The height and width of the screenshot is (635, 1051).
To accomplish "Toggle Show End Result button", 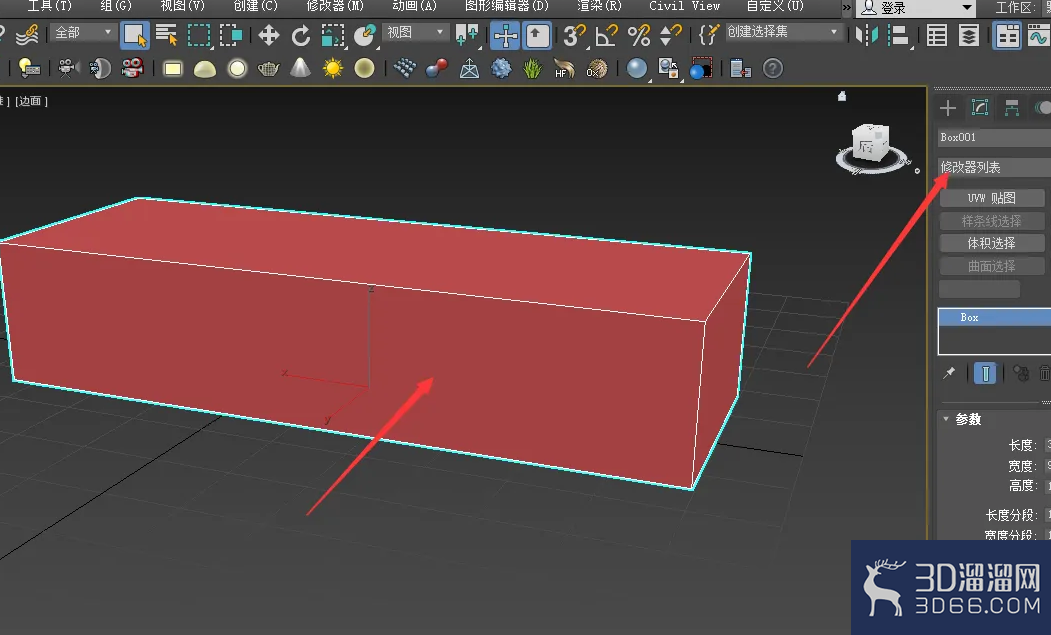I will point(985,373).
